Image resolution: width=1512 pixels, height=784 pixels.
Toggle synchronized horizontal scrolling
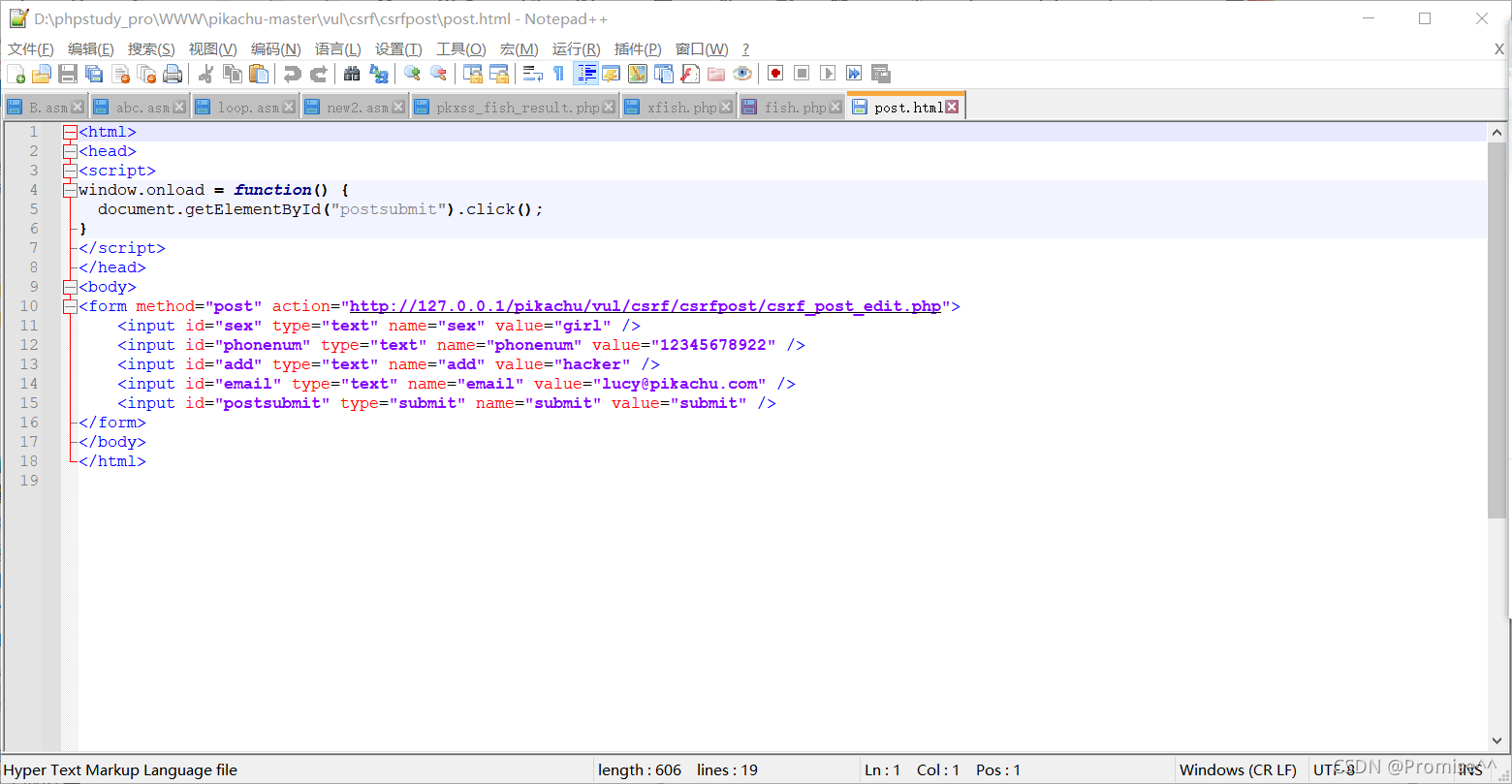click(498, 74)
